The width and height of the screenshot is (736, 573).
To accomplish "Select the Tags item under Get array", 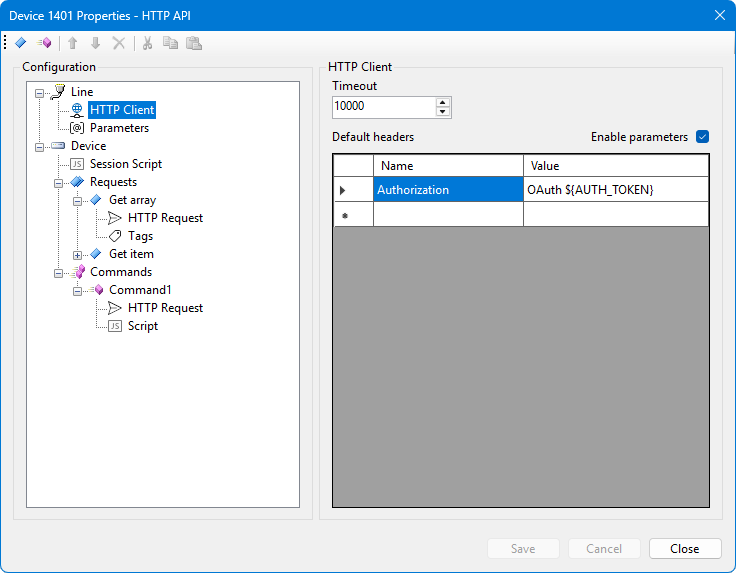I will coord(140,236).
